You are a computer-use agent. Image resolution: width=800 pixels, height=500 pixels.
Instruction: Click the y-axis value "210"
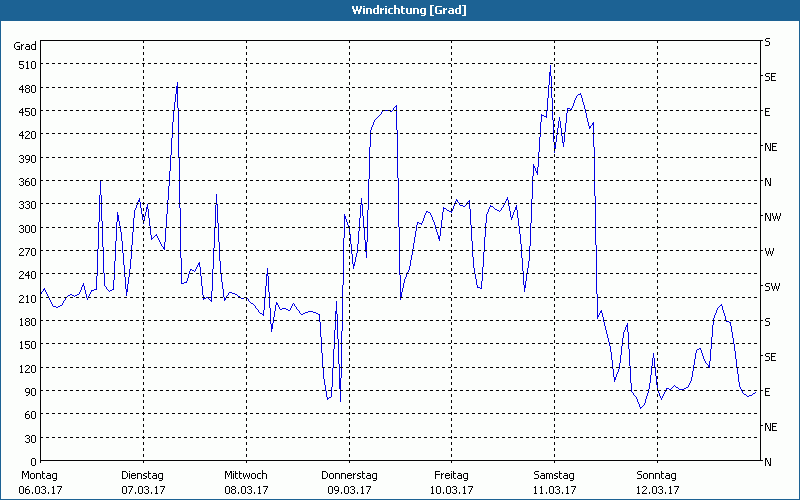coord(27,298)
